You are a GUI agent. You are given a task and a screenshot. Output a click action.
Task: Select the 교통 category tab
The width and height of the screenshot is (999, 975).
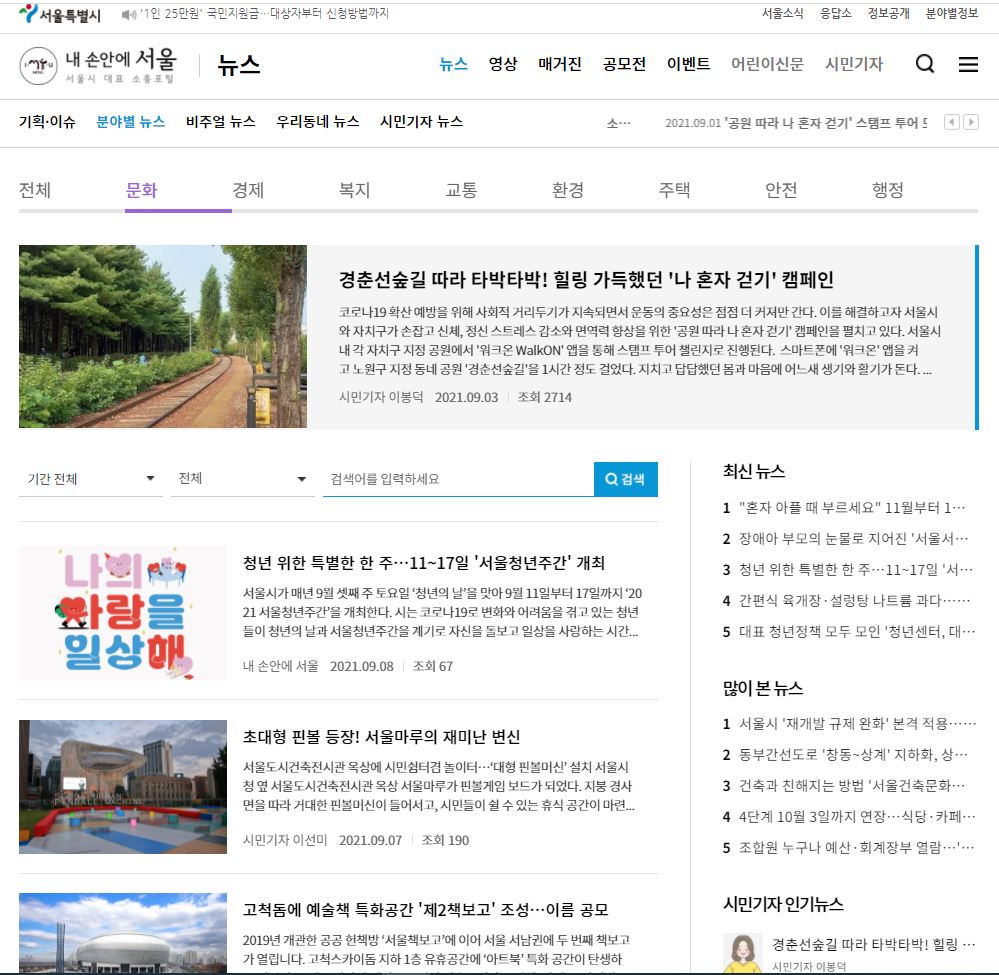[x=461, y=190]
